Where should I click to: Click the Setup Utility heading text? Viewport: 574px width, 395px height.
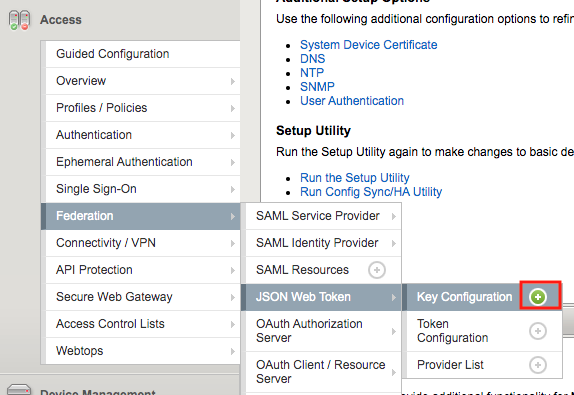click(x=314, y=131)
